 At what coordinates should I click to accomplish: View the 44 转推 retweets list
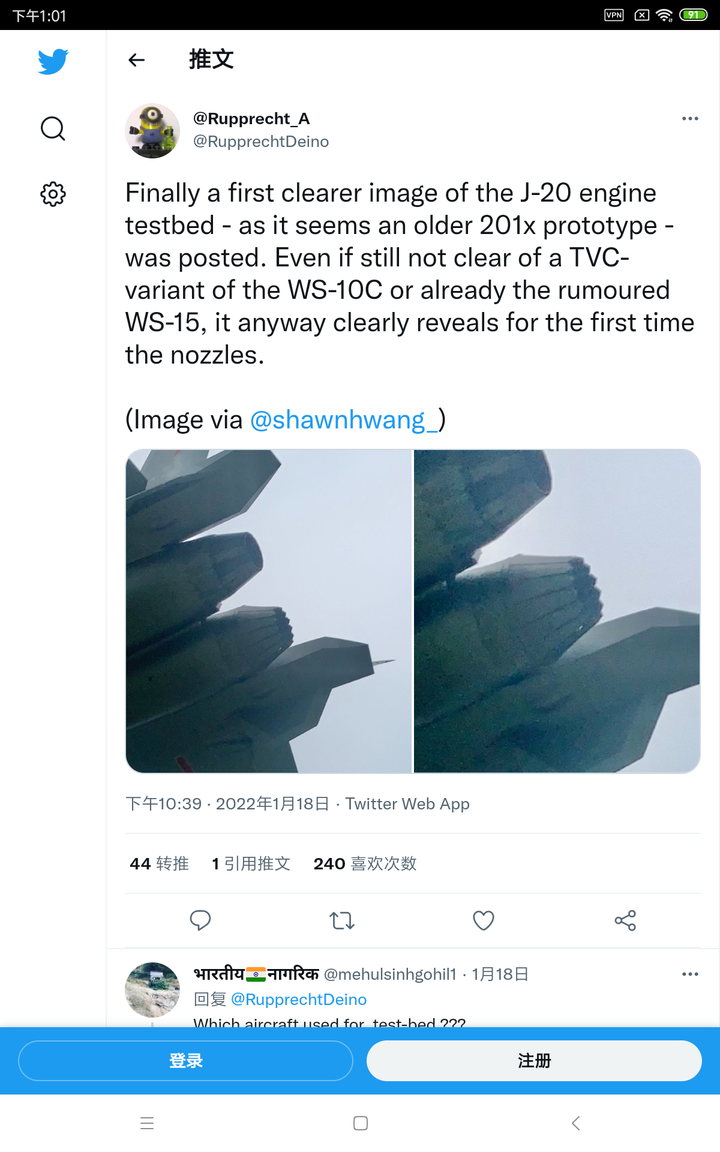pos(159,864)
